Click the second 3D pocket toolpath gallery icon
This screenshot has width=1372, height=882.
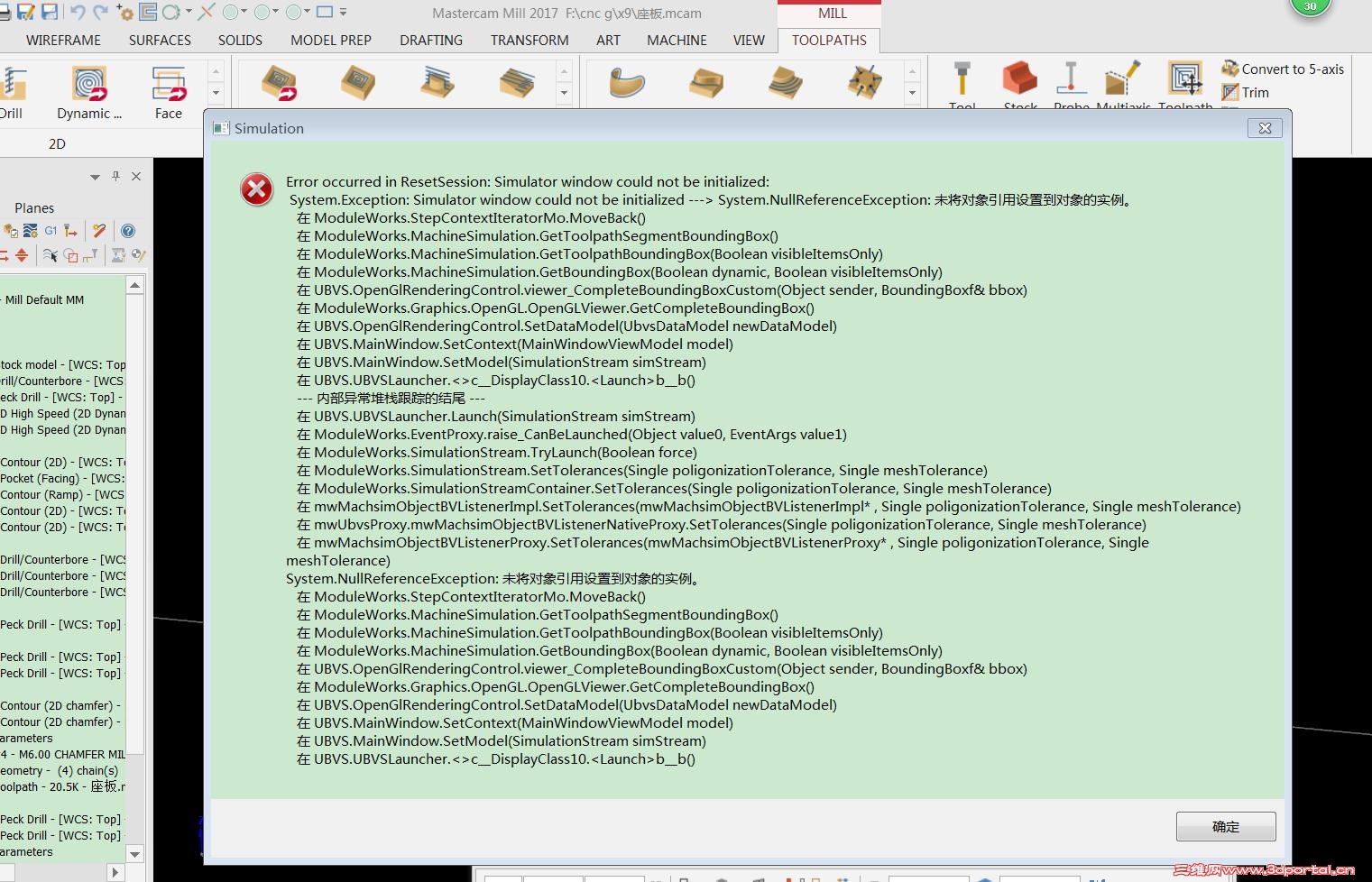coord(358,83)
